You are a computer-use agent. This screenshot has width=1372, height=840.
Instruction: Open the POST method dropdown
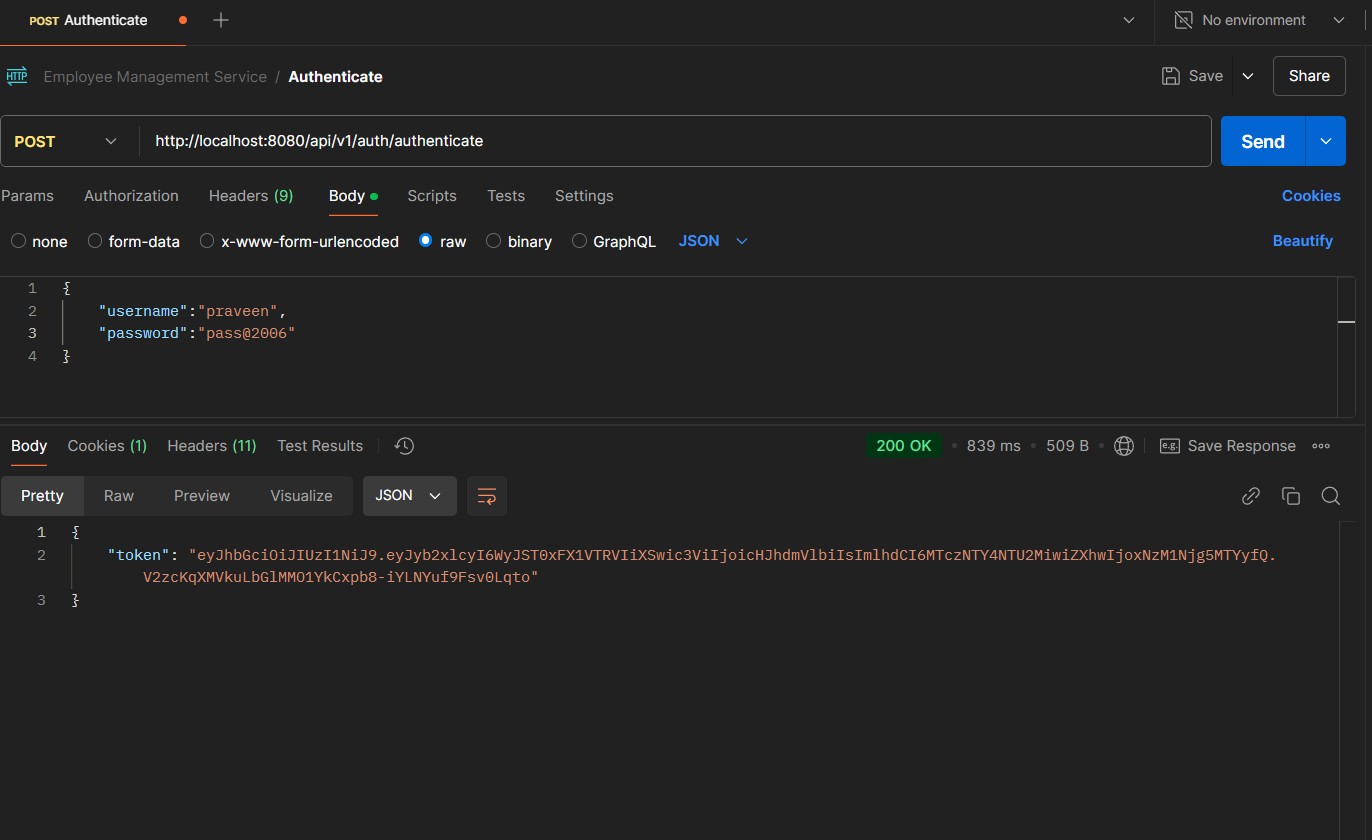66,141
